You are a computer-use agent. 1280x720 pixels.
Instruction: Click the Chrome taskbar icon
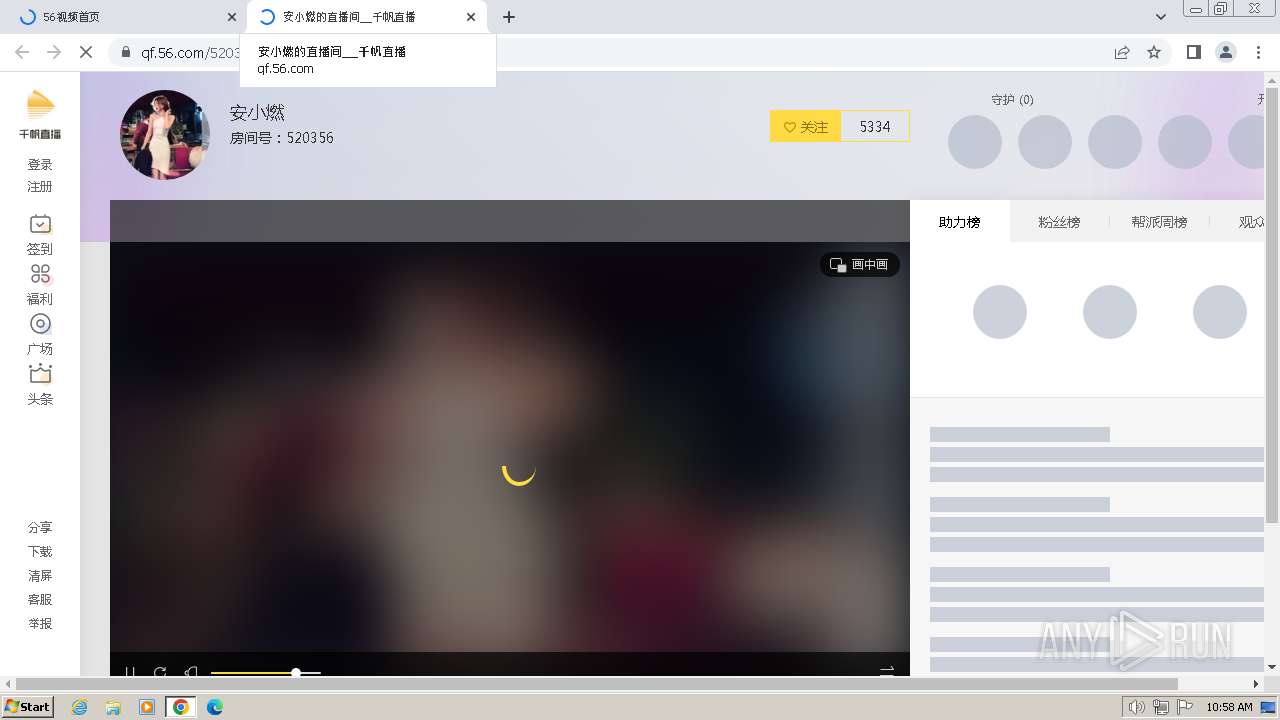(x=181, y=707)
